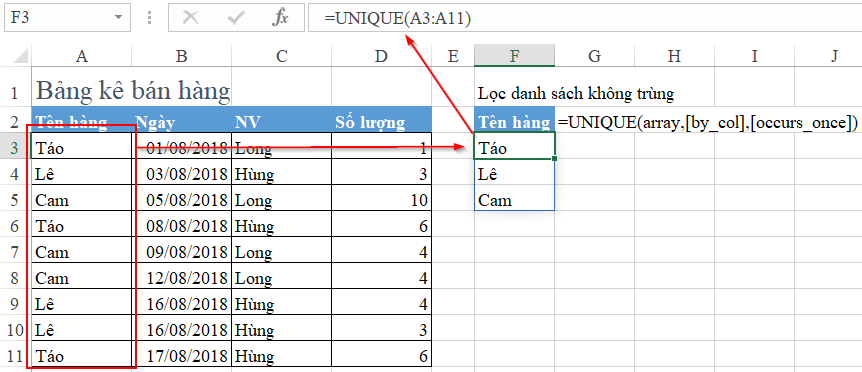Select column A header
The height and width of the screenshot is (372, 862).
81,55
